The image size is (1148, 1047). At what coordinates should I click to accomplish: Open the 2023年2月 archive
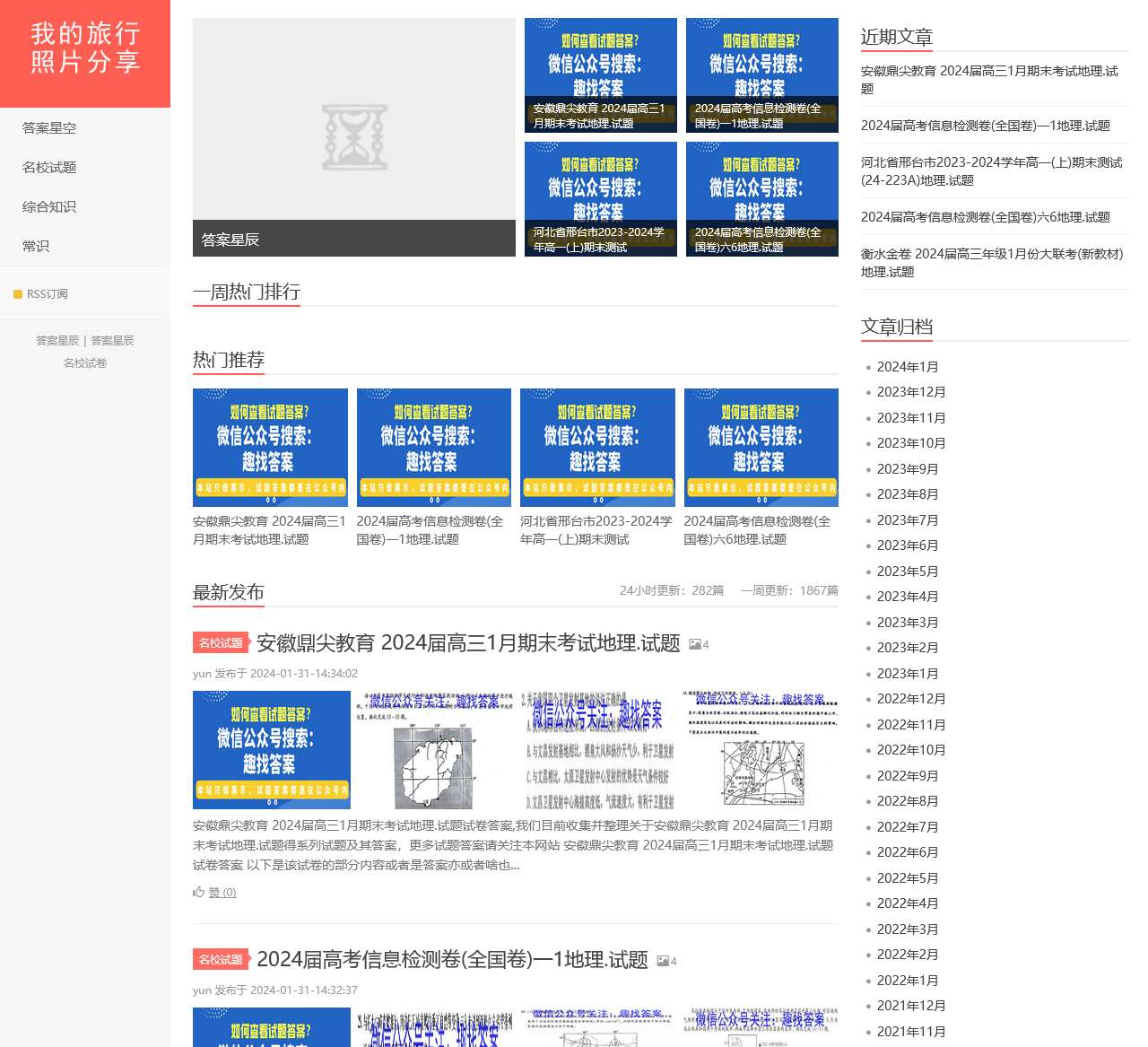pyautogui.click(x=908, y=648)
